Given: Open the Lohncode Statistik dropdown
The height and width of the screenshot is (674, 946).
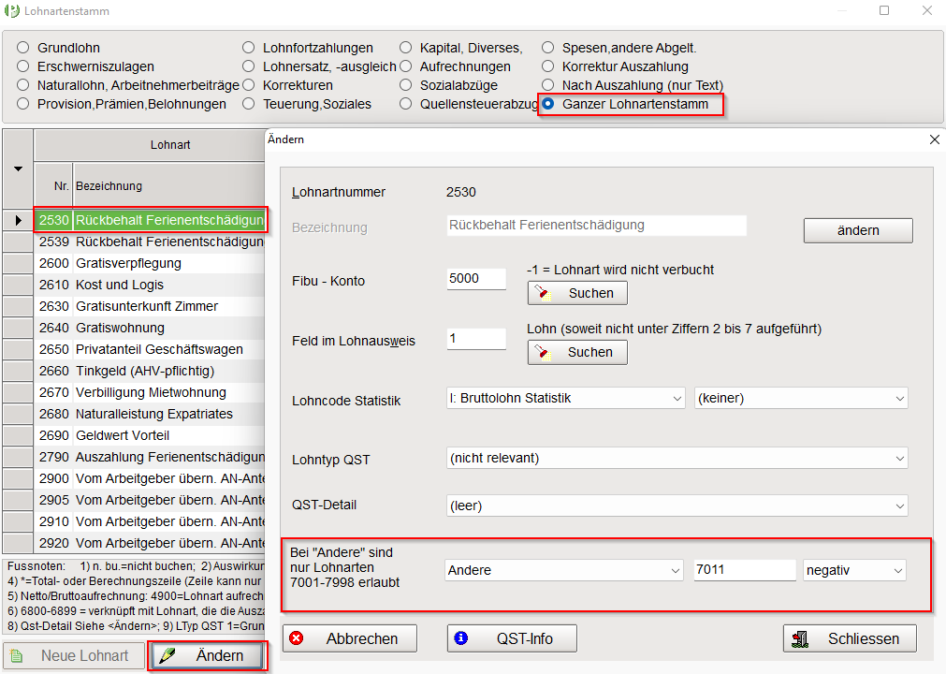Looking at the screenshot, I should (565, 398).
